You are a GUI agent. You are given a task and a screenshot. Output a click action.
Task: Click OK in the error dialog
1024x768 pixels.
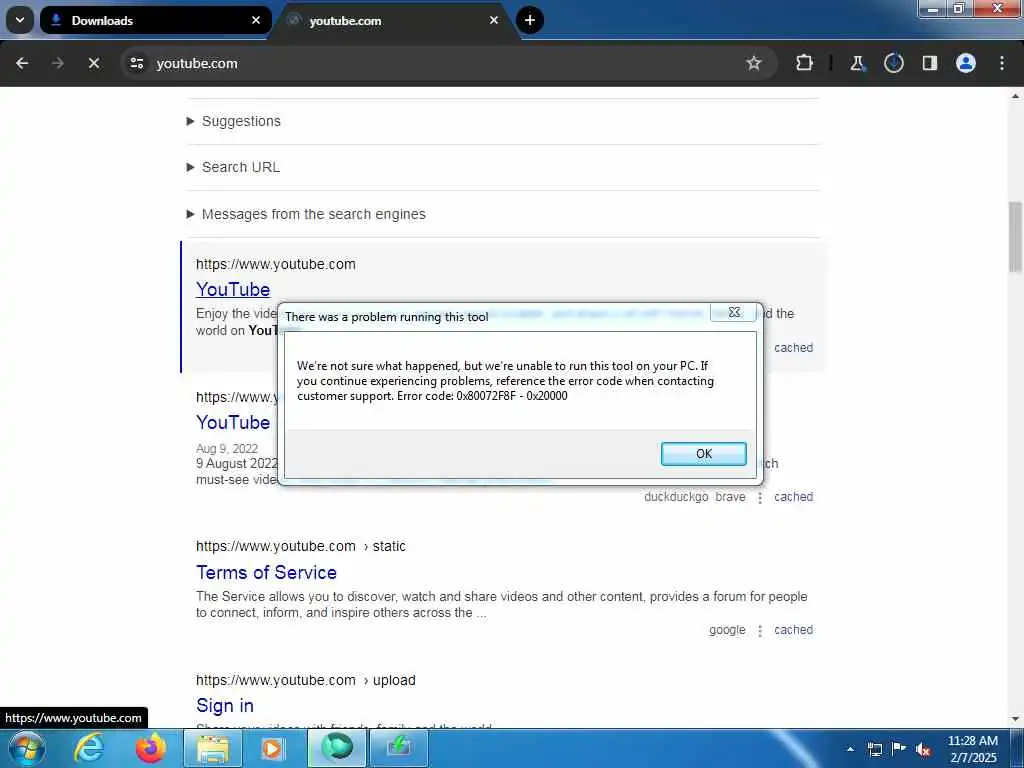coord(703,454)
